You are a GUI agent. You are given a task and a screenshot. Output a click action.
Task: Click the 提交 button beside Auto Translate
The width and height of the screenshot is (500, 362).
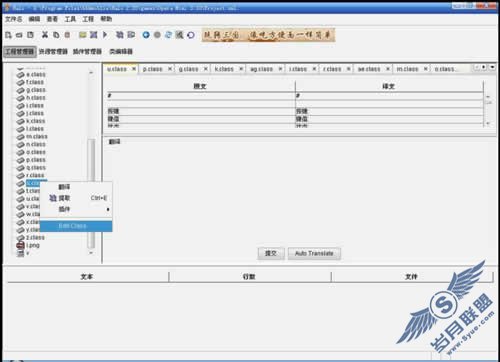271,253
